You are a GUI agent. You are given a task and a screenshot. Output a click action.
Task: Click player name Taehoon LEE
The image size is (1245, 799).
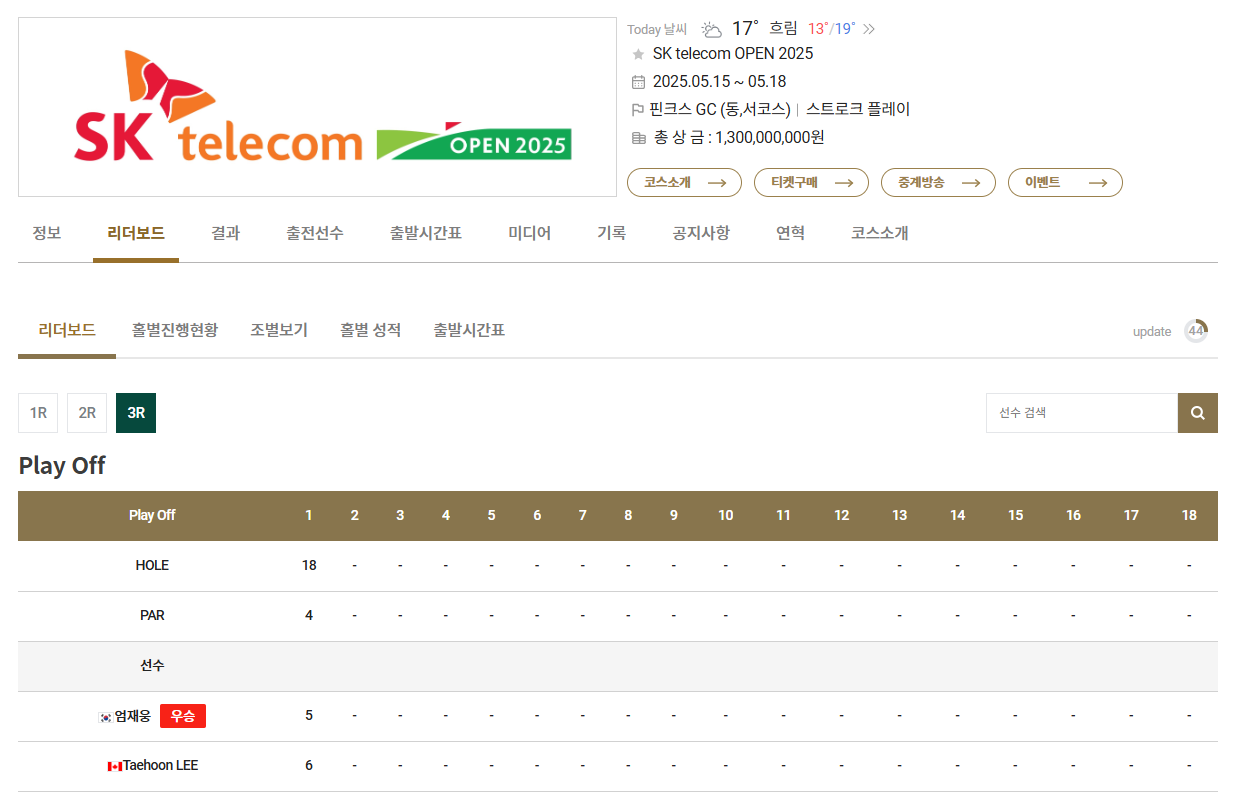pos(160,766)
